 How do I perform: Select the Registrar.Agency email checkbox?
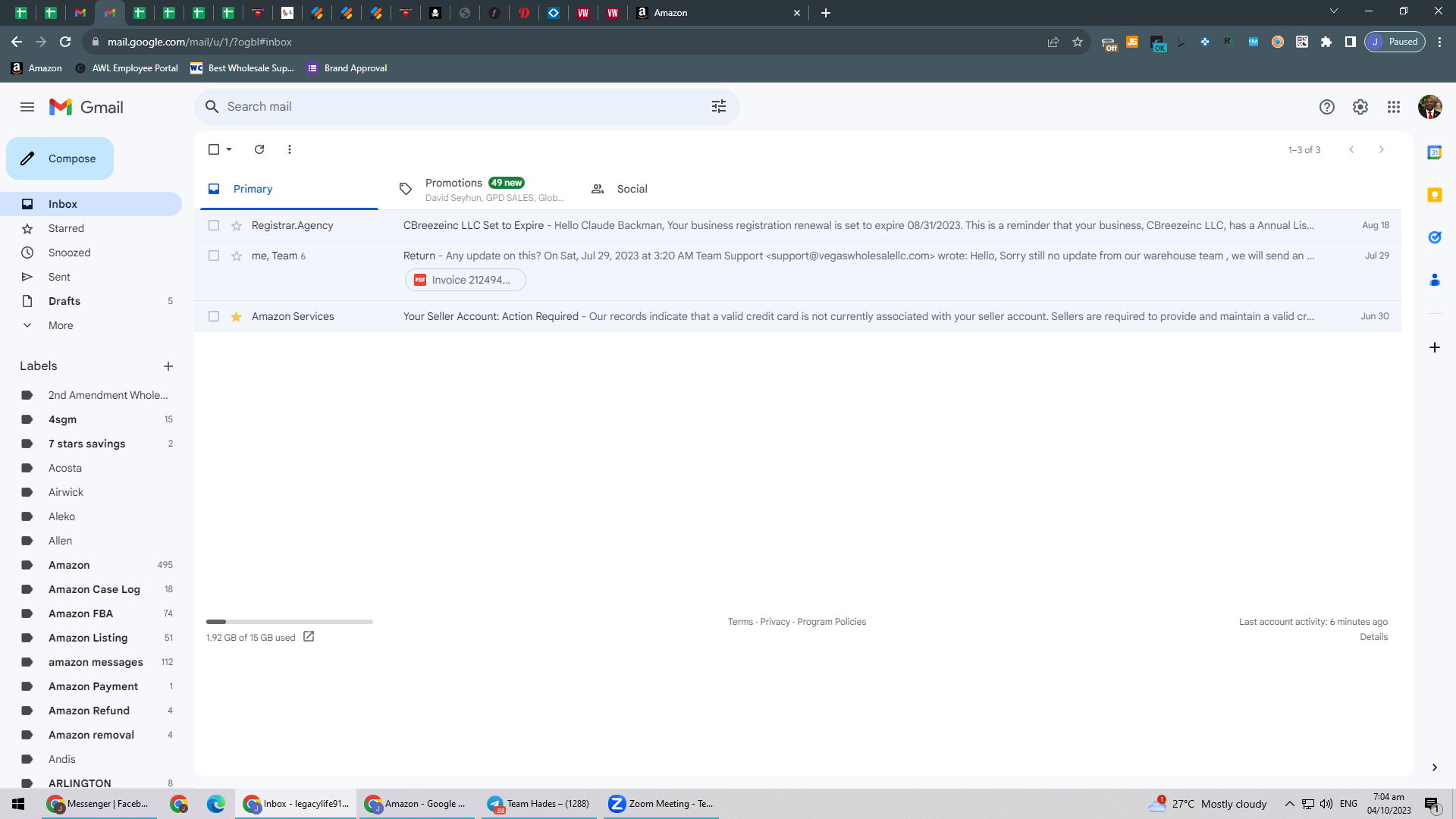coord(214,225)
